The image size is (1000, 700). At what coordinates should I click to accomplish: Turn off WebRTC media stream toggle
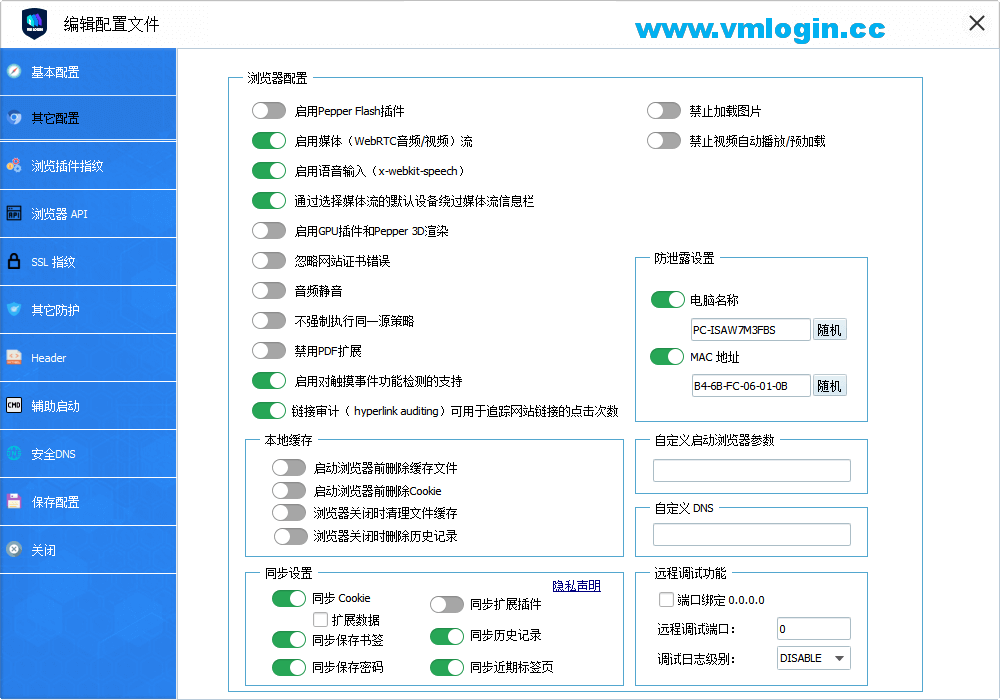pos(268,141)
